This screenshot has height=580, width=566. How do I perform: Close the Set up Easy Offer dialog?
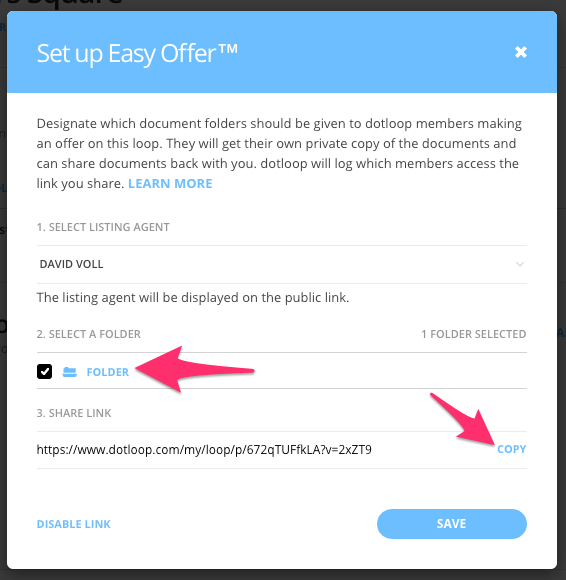pyautogui.click(x=520, y=52)
